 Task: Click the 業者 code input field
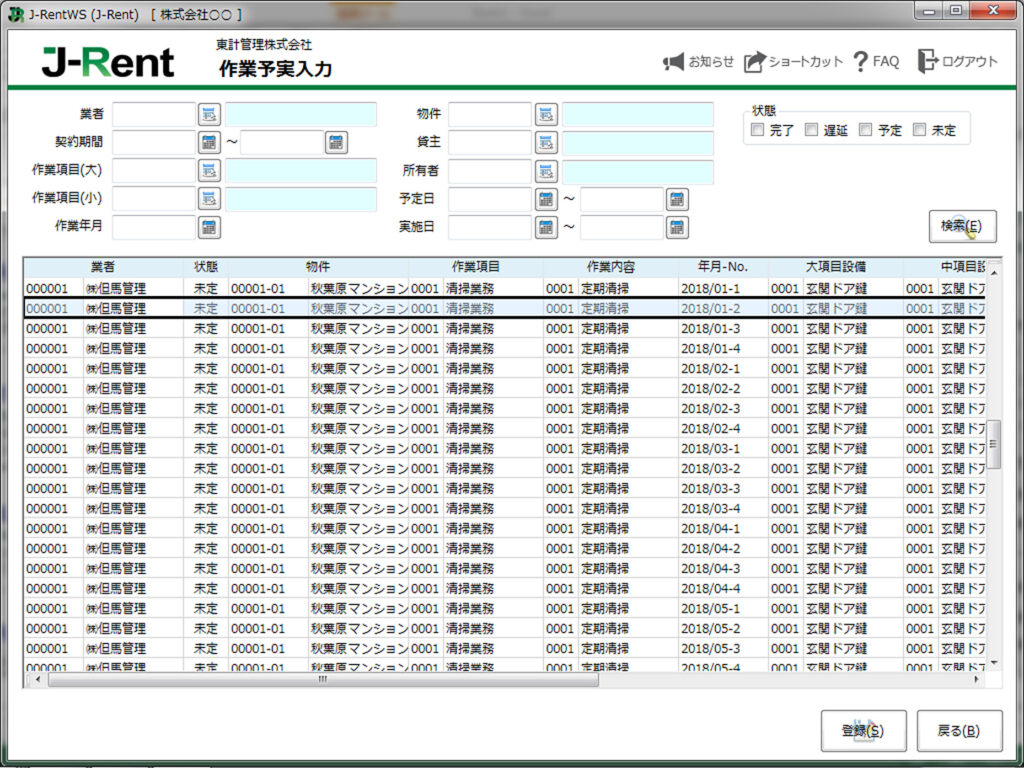click(x=154, y=114)
